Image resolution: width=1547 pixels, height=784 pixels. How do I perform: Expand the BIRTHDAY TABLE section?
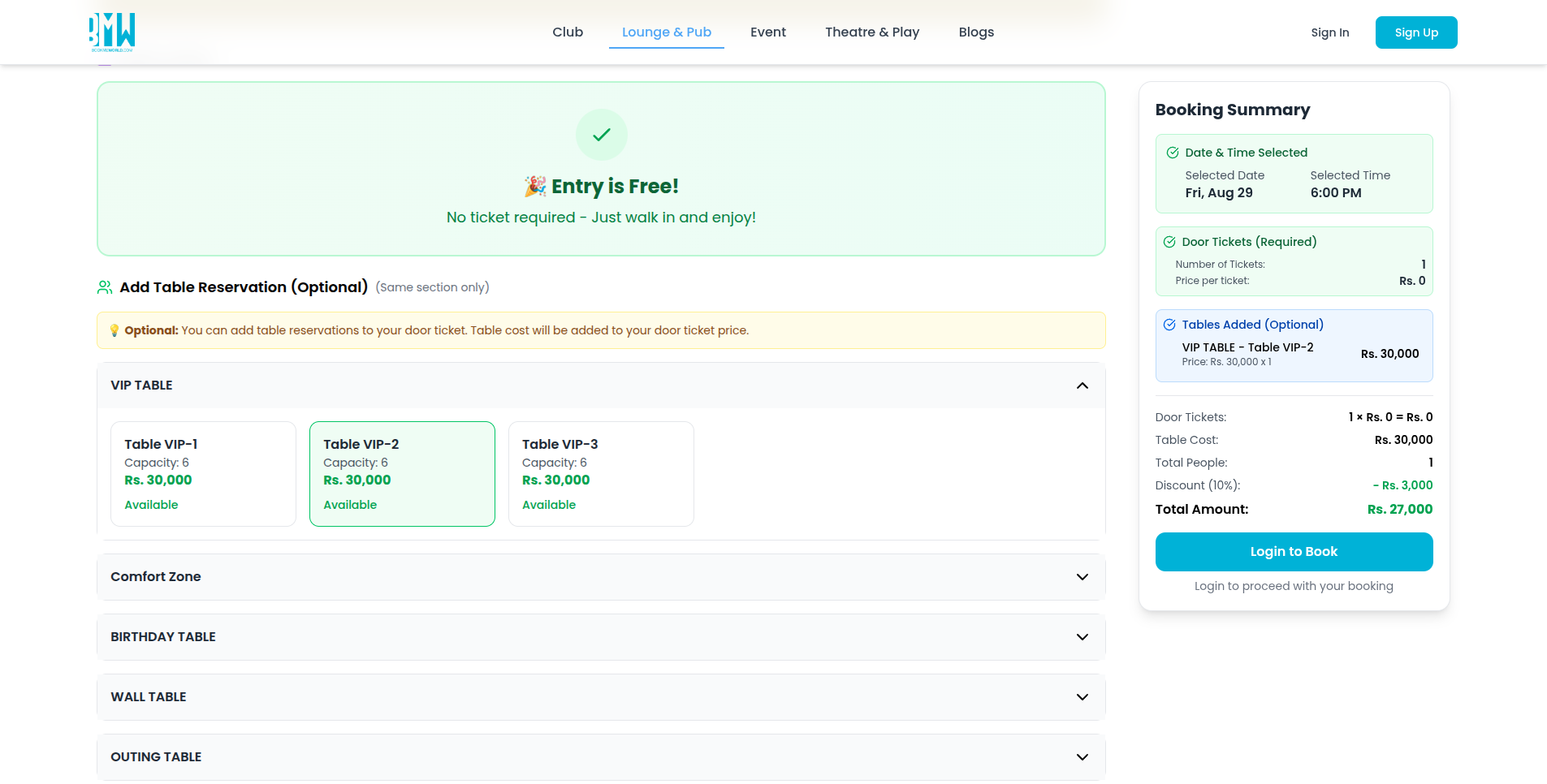click(x=1082, y=637)
